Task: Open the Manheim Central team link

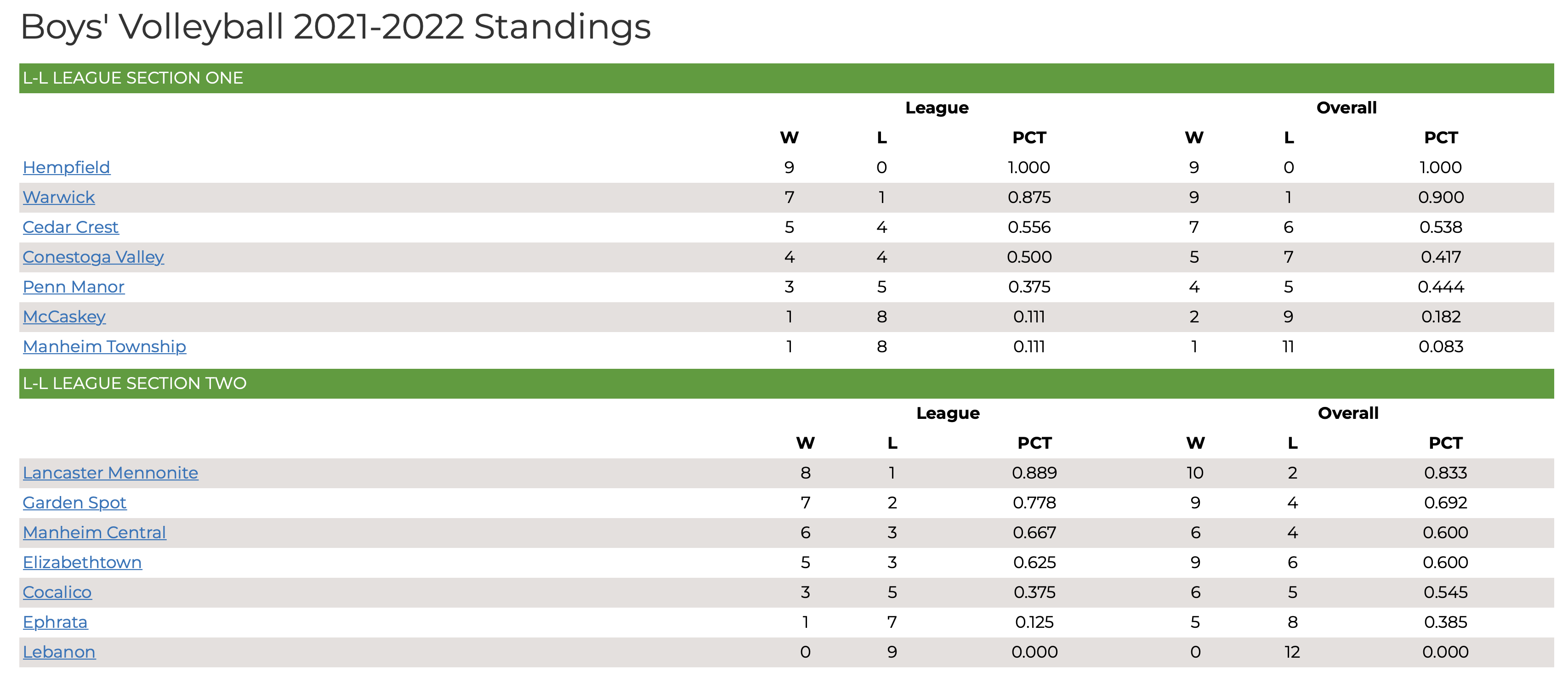Action: 94,532
